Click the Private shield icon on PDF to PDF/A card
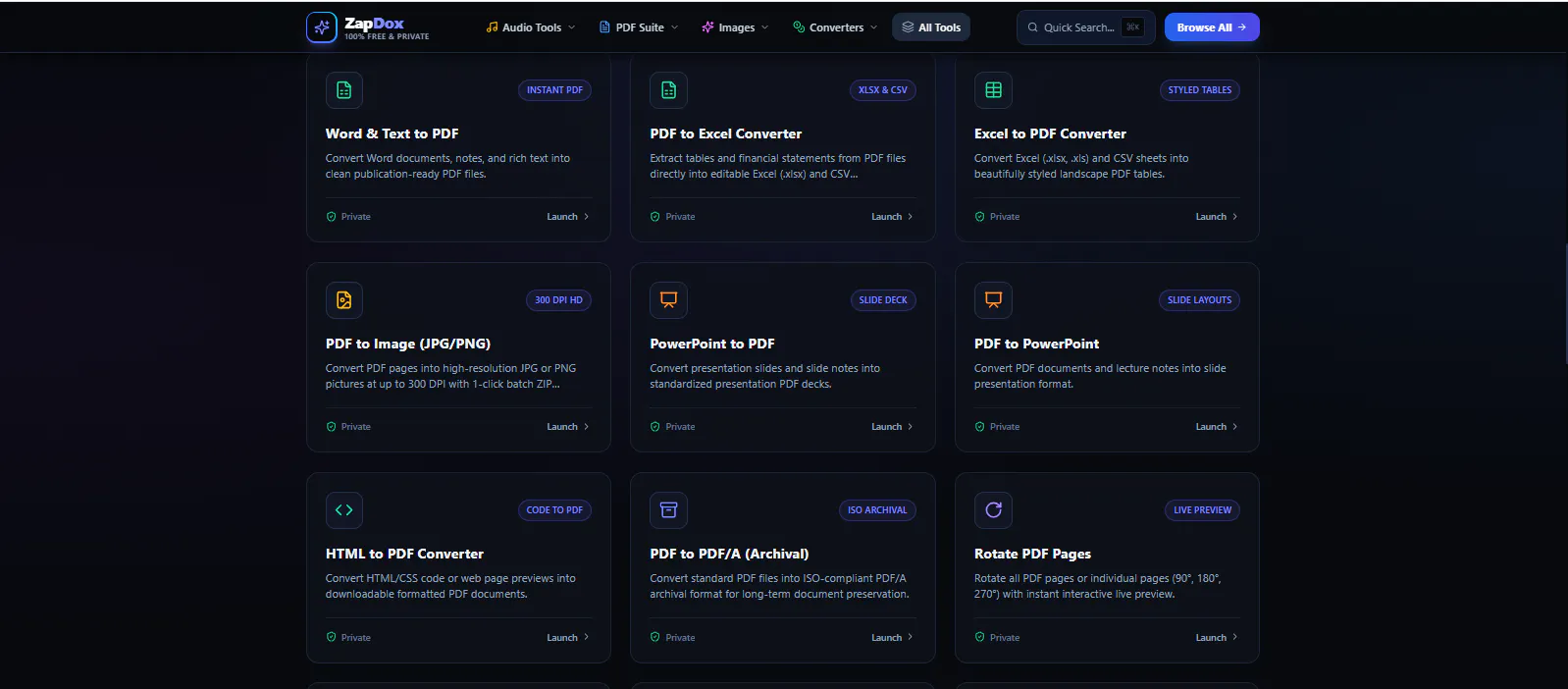The height and width of the screenshot is (689, 1568). click(654, 637)
